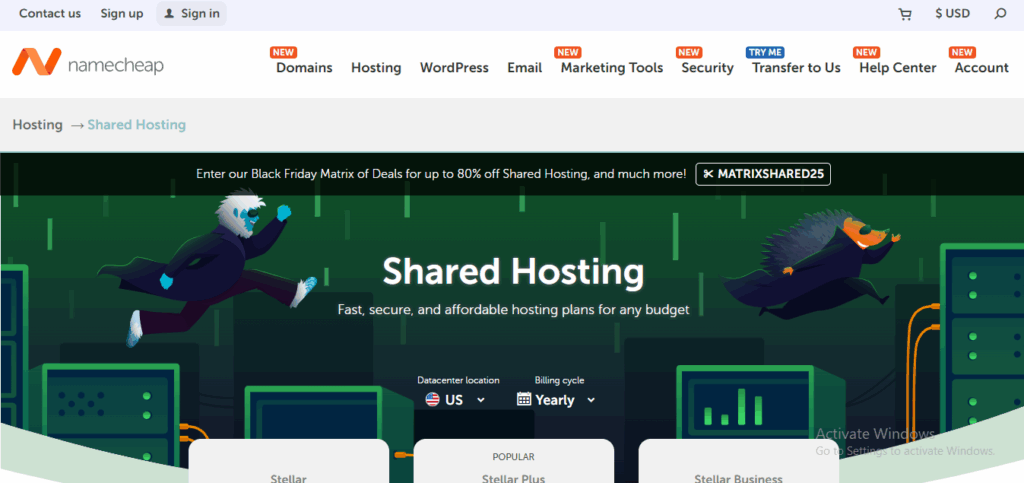
Task: Click the billing cycle calendar icon
Action: (524, 399)
